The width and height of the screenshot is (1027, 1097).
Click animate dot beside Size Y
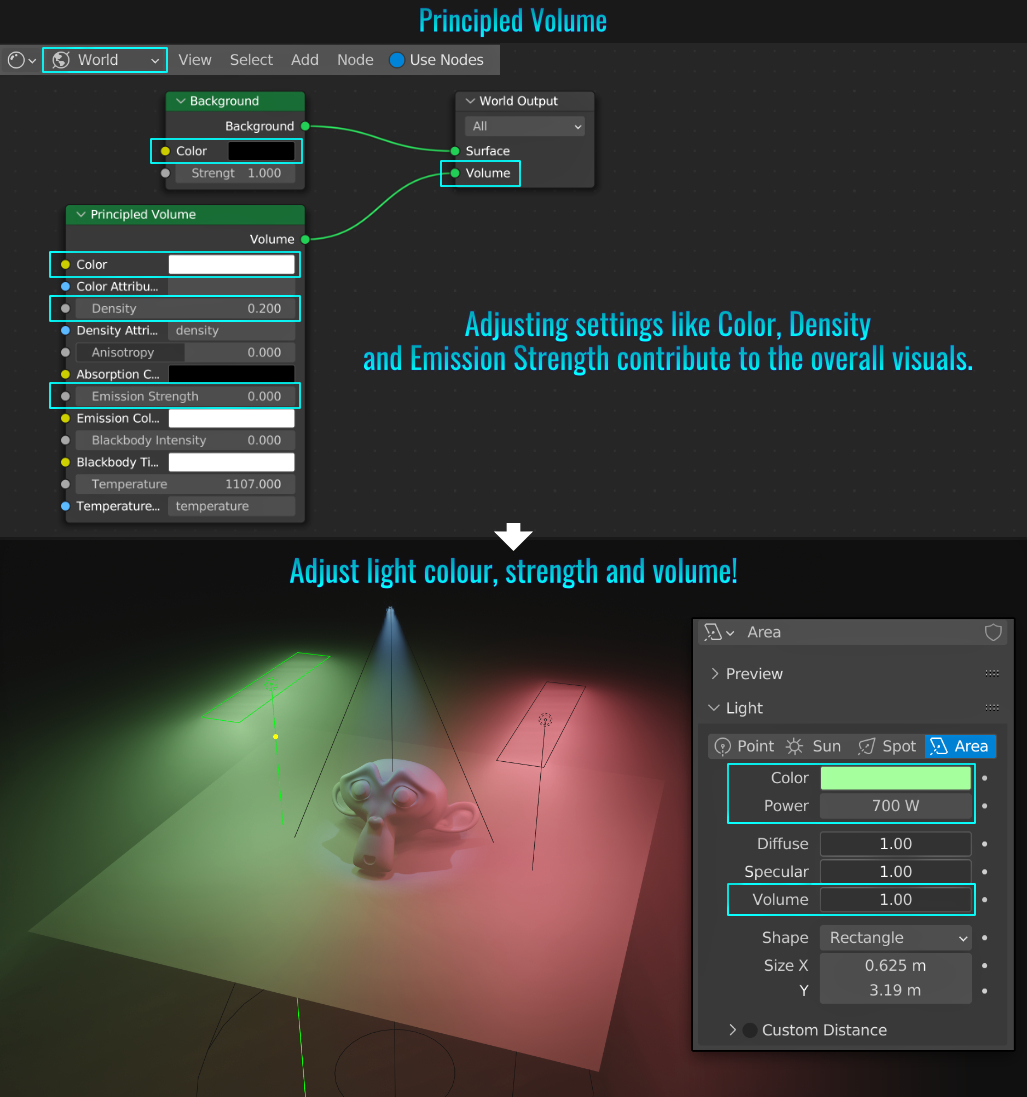point(984,991)
